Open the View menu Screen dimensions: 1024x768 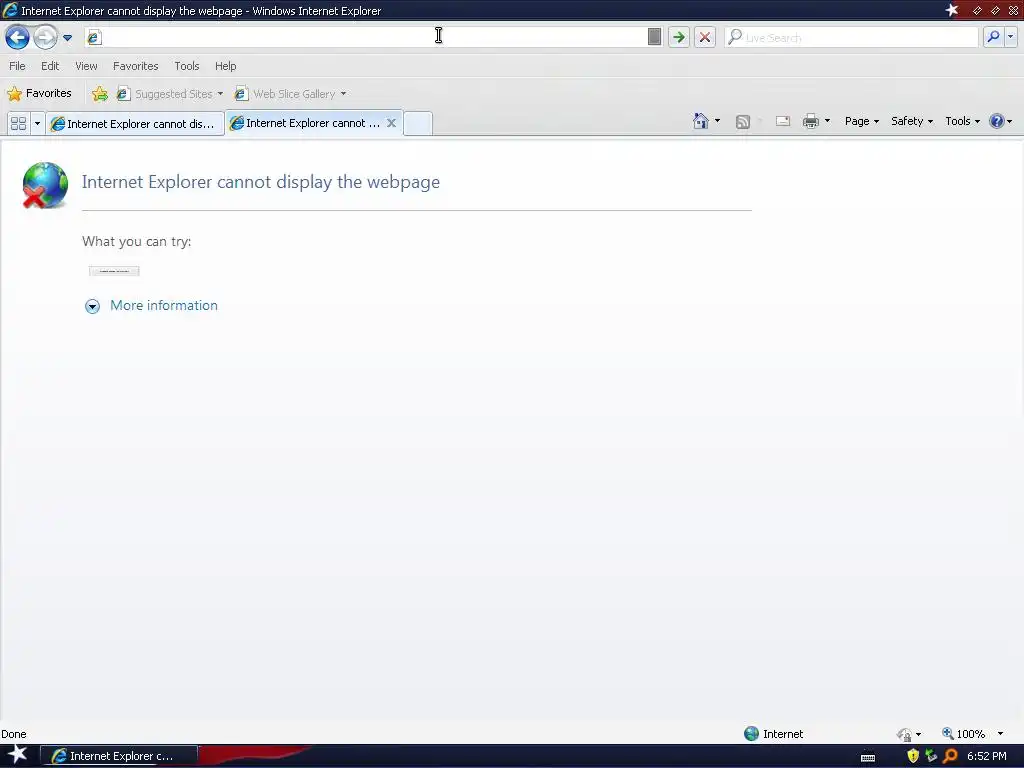pyautogui.click(x=86, y=66)
